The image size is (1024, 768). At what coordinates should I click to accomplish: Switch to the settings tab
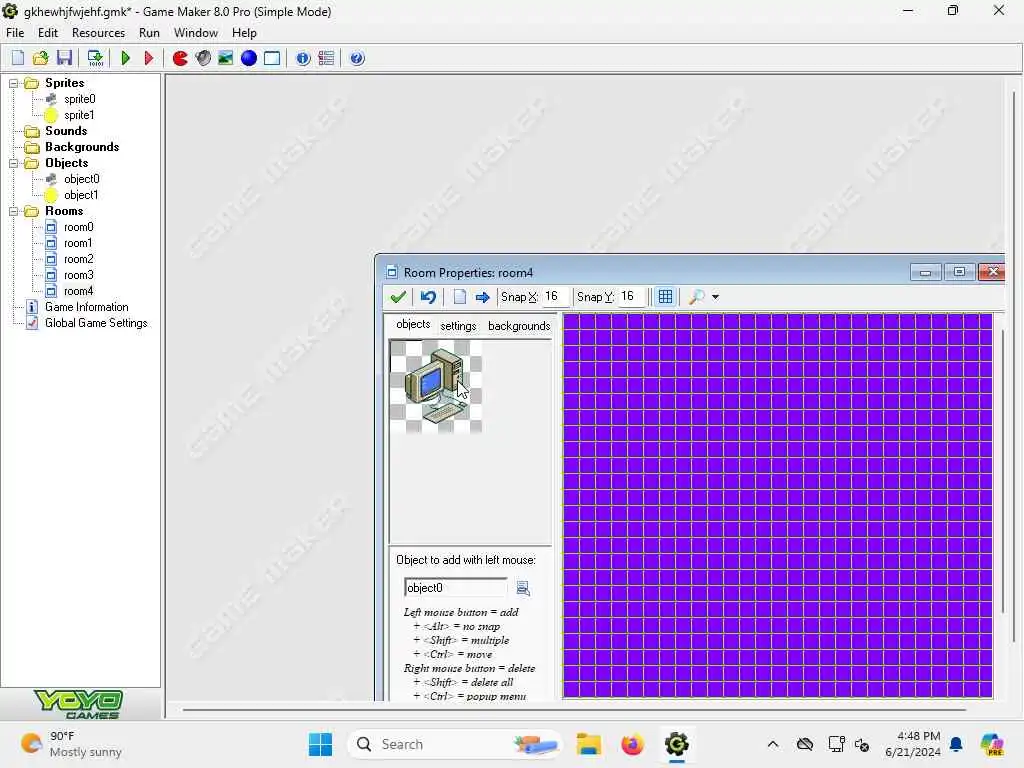pos(458,326)
